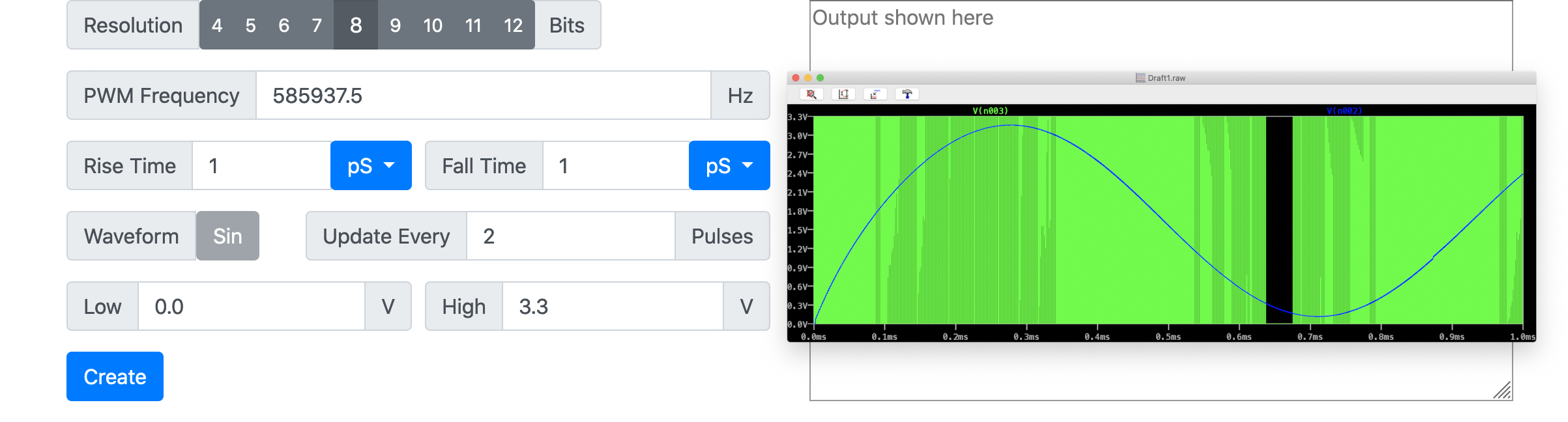Click the pick visible traces icon
Viewport: 1568px width, 422px height.
coord(875,94)
